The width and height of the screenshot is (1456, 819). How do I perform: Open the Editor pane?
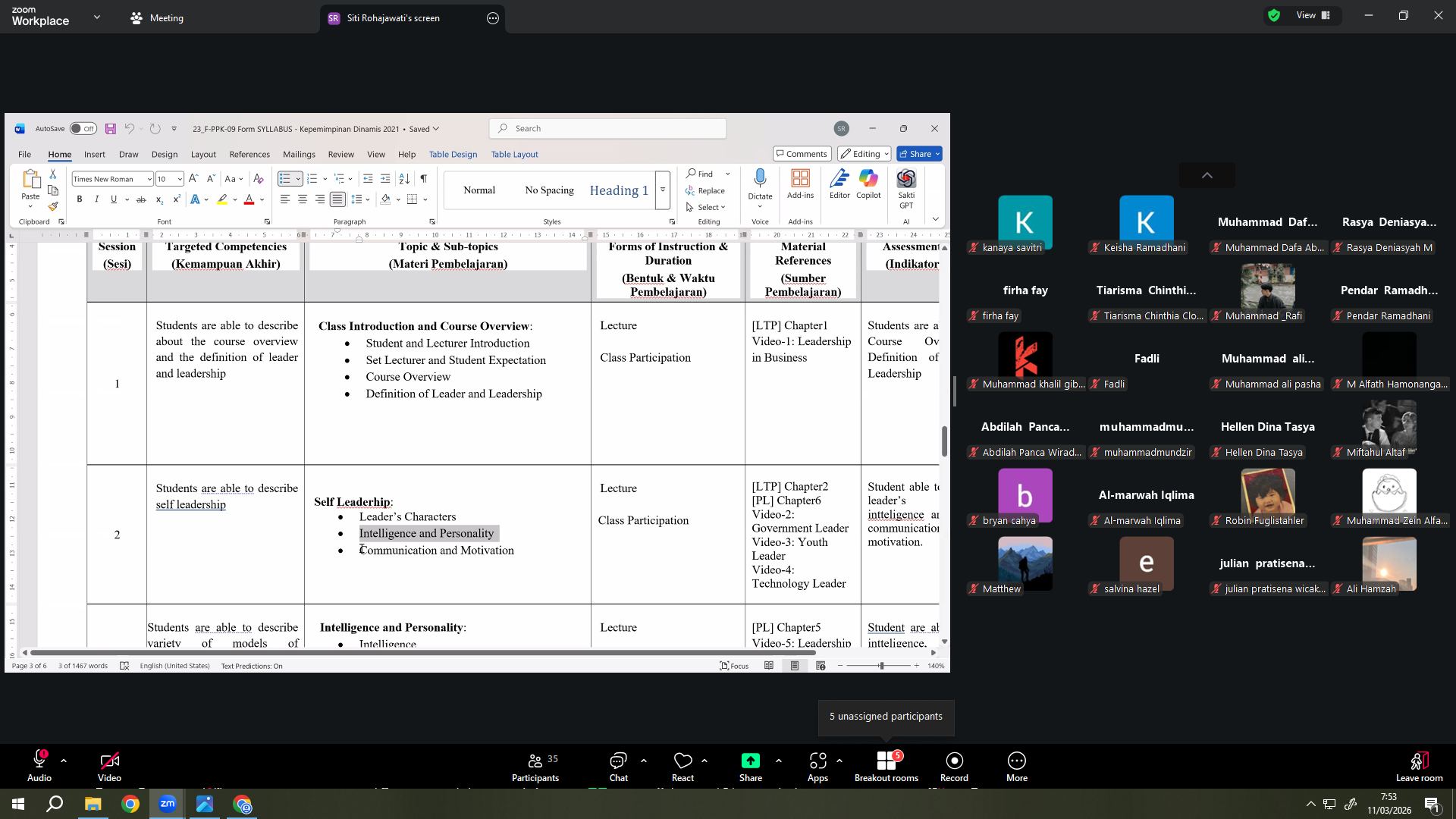[839, 184]
